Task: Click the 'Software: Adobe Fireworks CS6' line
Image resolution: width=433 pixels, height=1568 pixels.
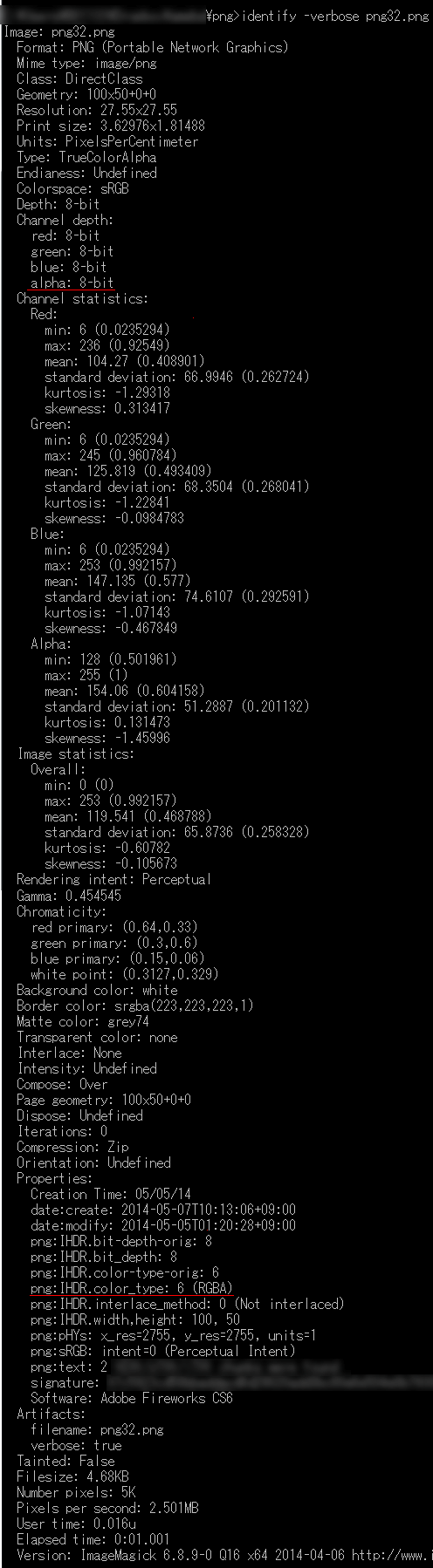Action: click(132, 1397)
